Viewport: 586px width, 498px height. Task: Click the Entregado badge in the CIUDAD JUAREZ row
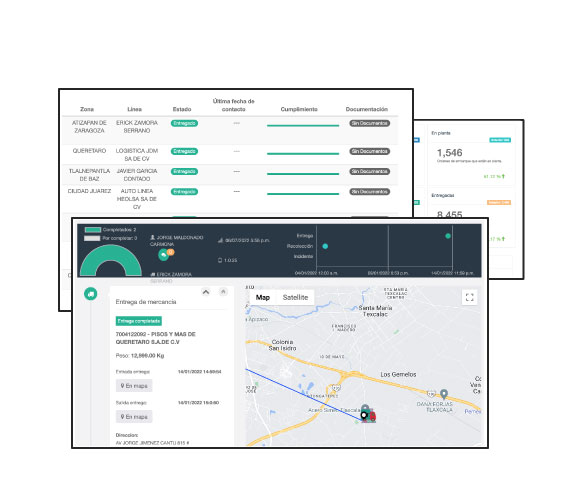[x=184, y=192]
